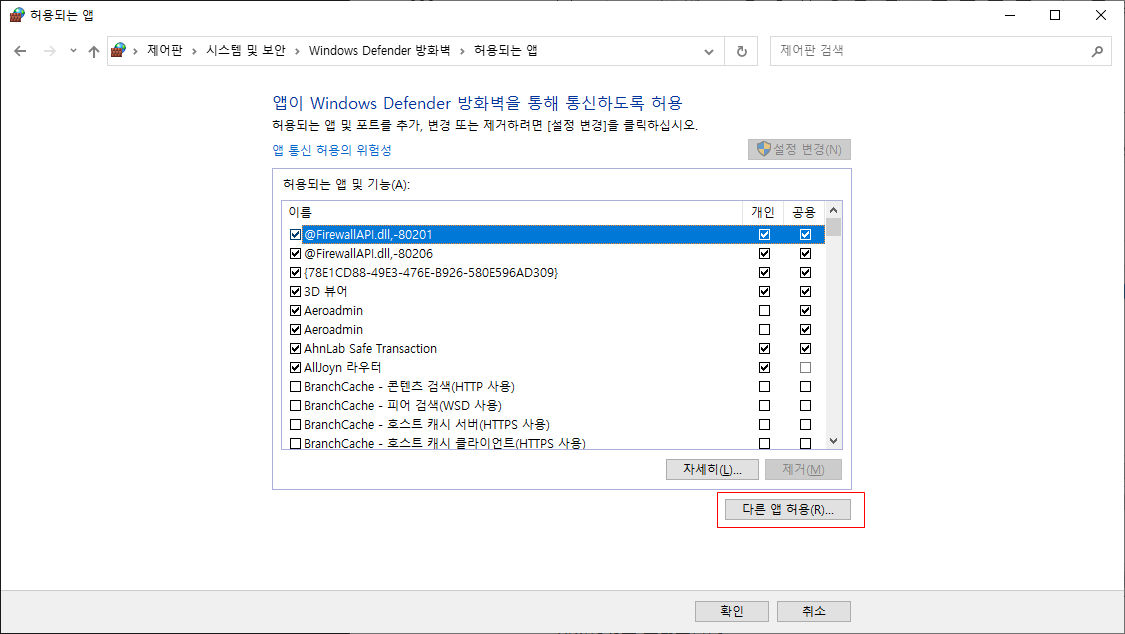
Task: Select the AllJoyn 라우터 row text
Action: pos(342,368)
